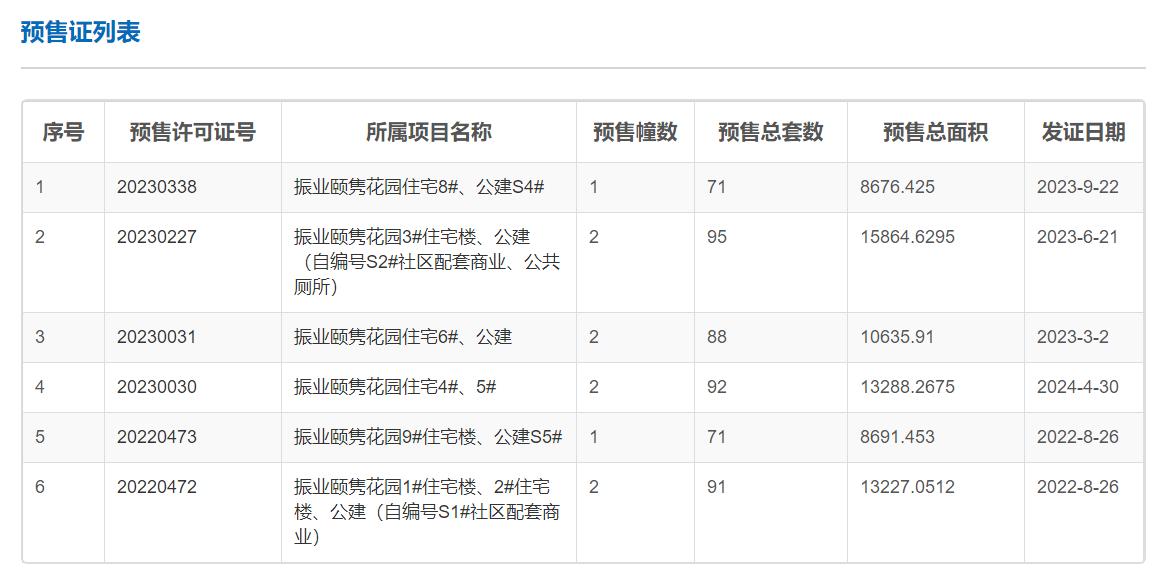
Task: Select permit number 20230031
Action: point(157,337)
